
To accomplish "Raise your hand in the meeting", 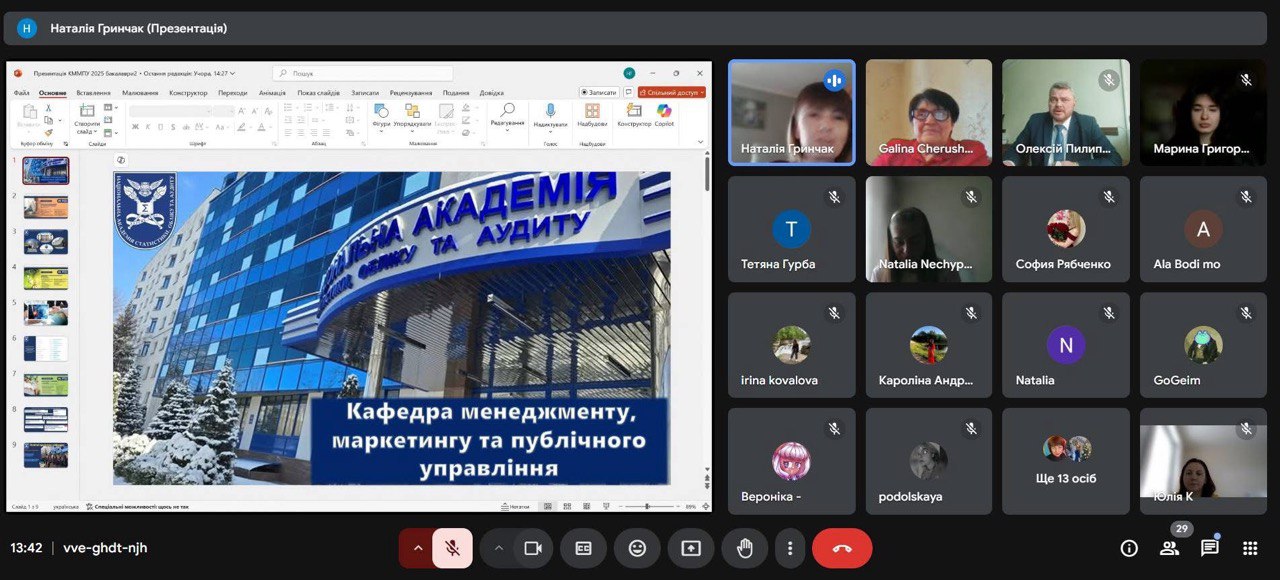I will coord(745,548).
